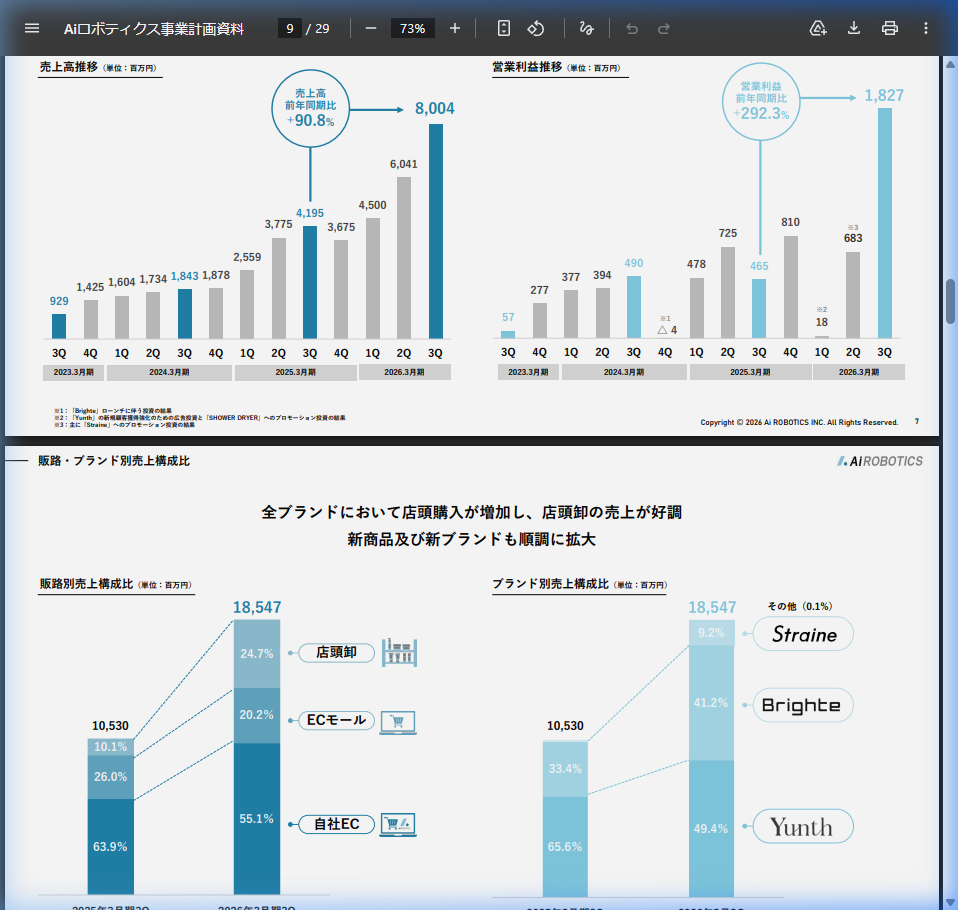Click the page number field showing 9

[x=290, y=28]
